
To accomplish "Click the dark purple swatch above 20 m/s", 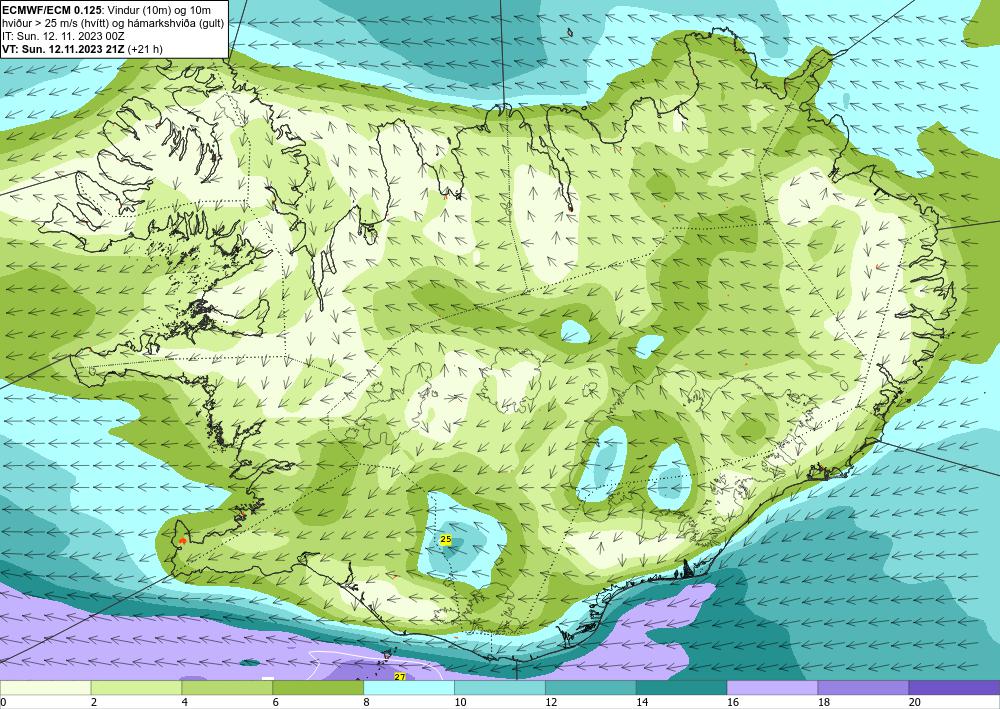I will click(954, 688).
